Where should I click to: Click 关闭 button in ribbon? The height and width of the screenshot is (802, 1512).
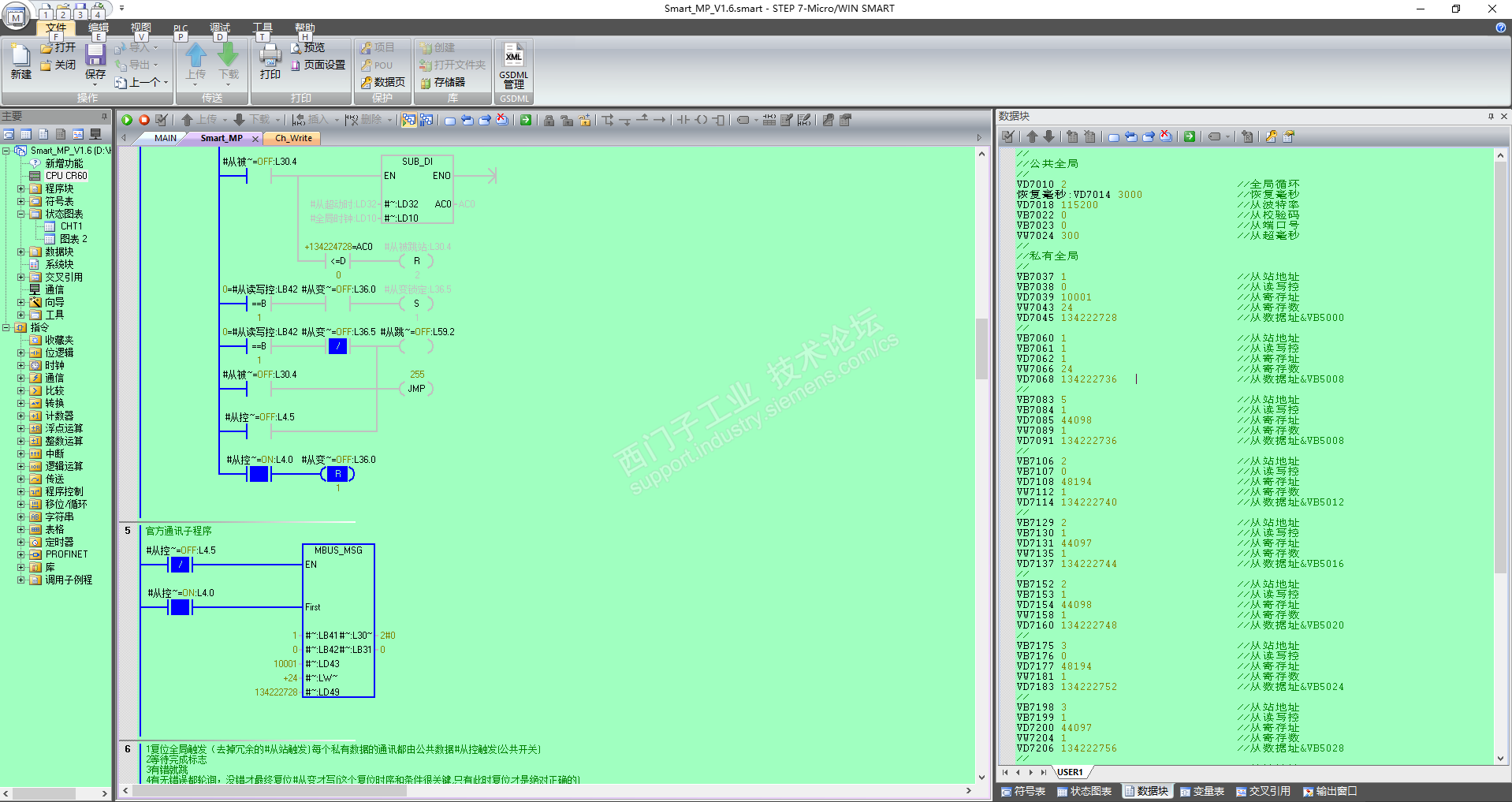click(58, 65)
